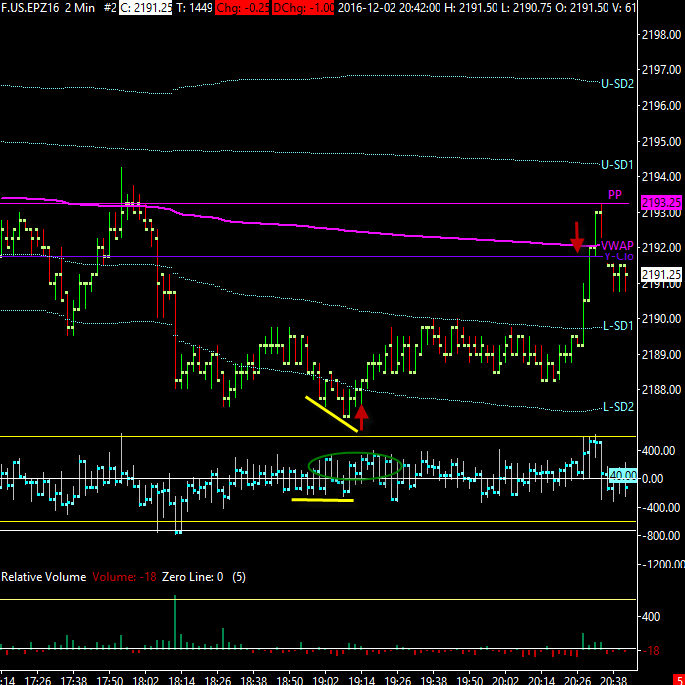Click the 2190.00 price scale label
This screenshot has width=685, height=685.
661,318
